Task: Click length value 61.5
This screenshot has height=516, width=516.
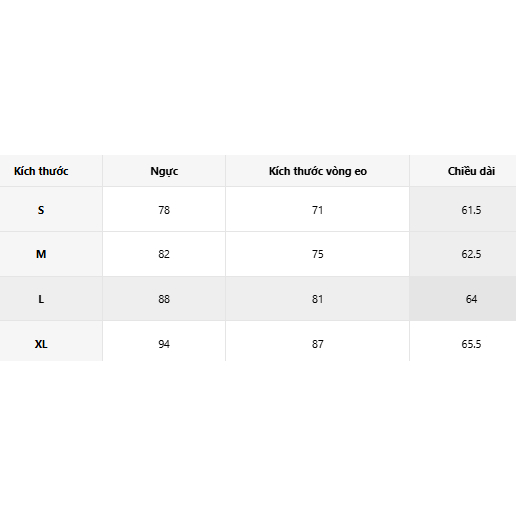Action: (x=471, y=210)
